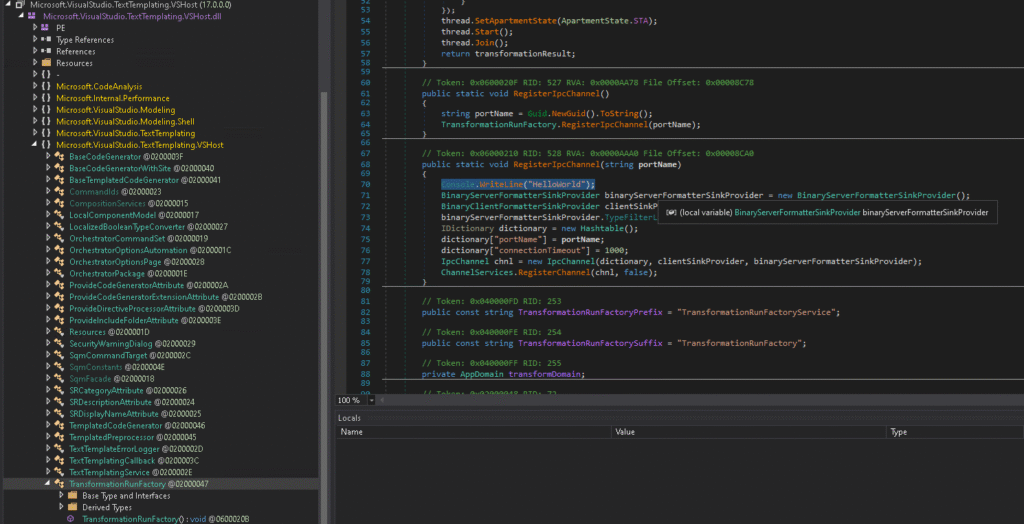Click the ProvideCodeGeneratorAttribute class icon
The image size is (1024, 524).
click(59, 285)
